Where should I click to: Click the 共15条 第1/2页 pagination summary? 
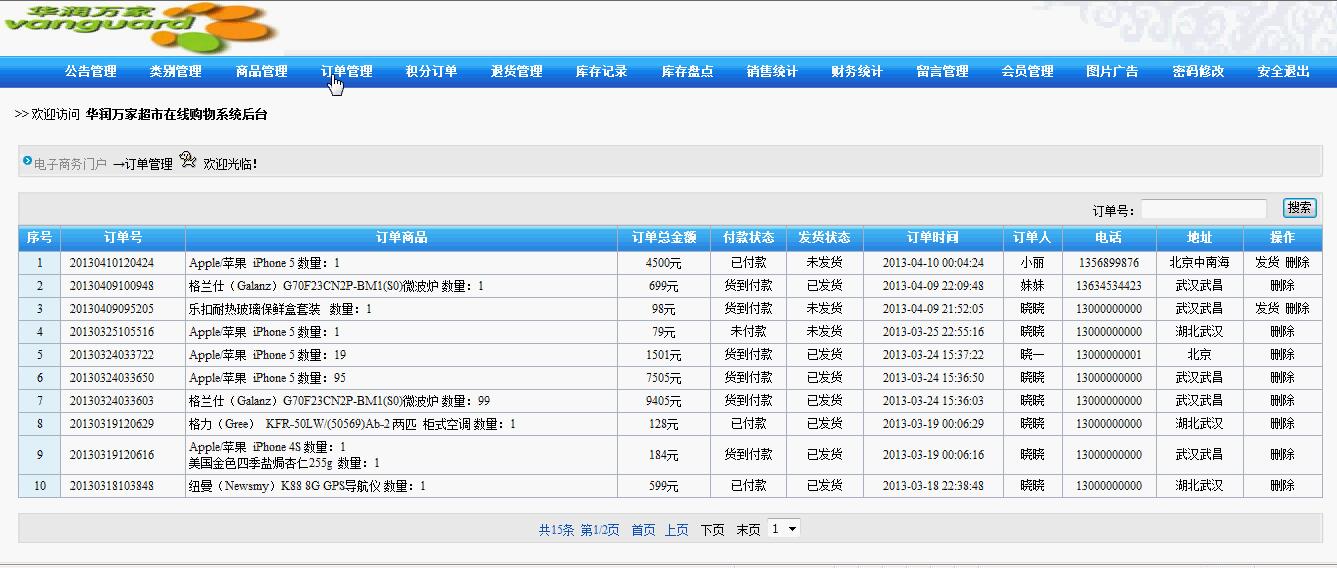click(x=579, y=530)
